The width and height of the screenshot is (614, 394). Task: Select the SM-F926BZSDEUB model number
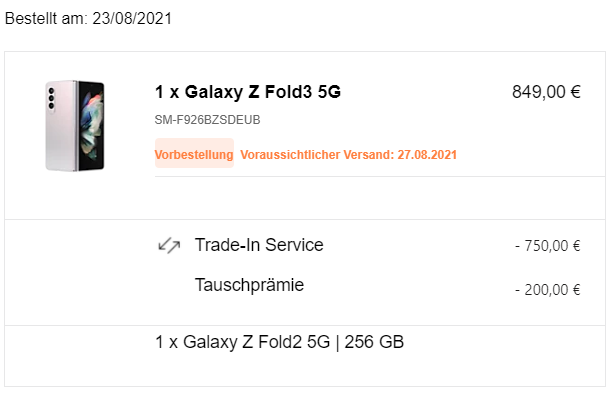click(x=207, y=120)
